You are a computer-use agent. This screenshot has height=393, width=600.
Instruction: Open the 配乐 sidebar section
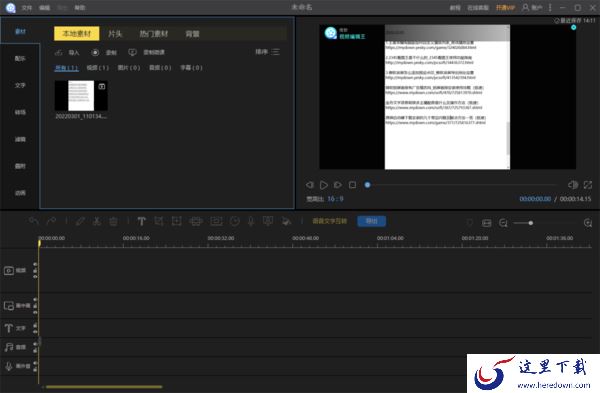tap(20, 59)
